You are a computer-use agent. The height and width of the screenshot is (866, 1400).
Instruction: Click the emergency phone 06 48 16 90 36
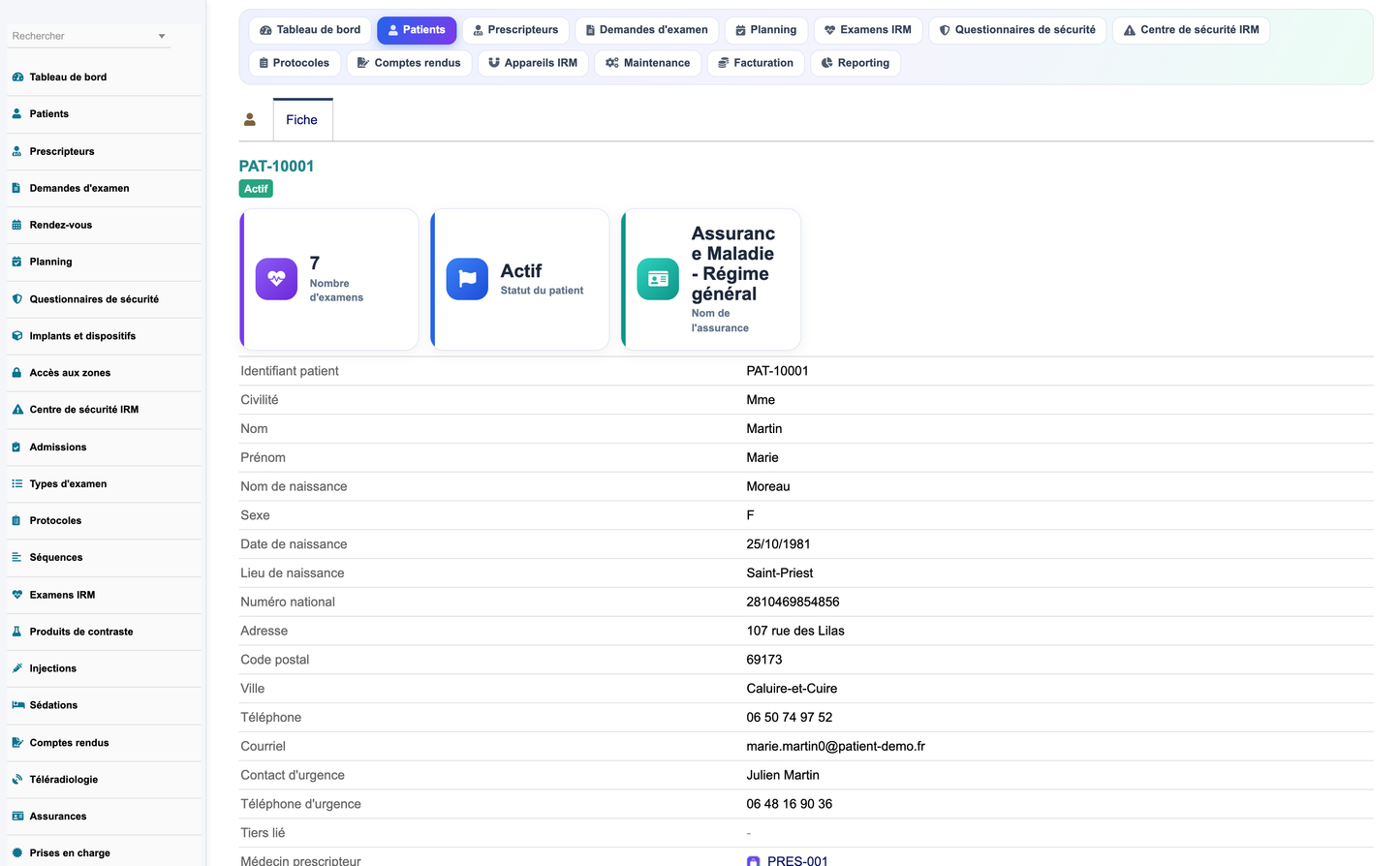[790, 804]
